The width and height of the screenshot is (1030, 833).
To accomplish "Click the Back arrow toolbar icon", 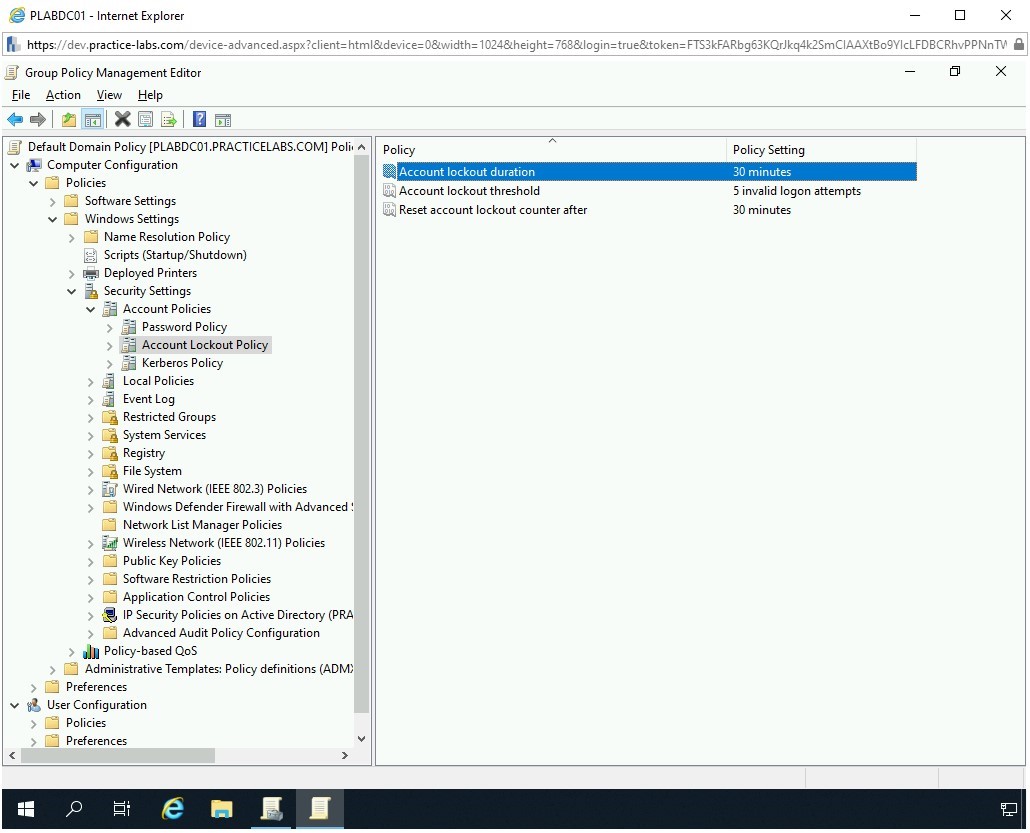I will click(x=15, y=120).
